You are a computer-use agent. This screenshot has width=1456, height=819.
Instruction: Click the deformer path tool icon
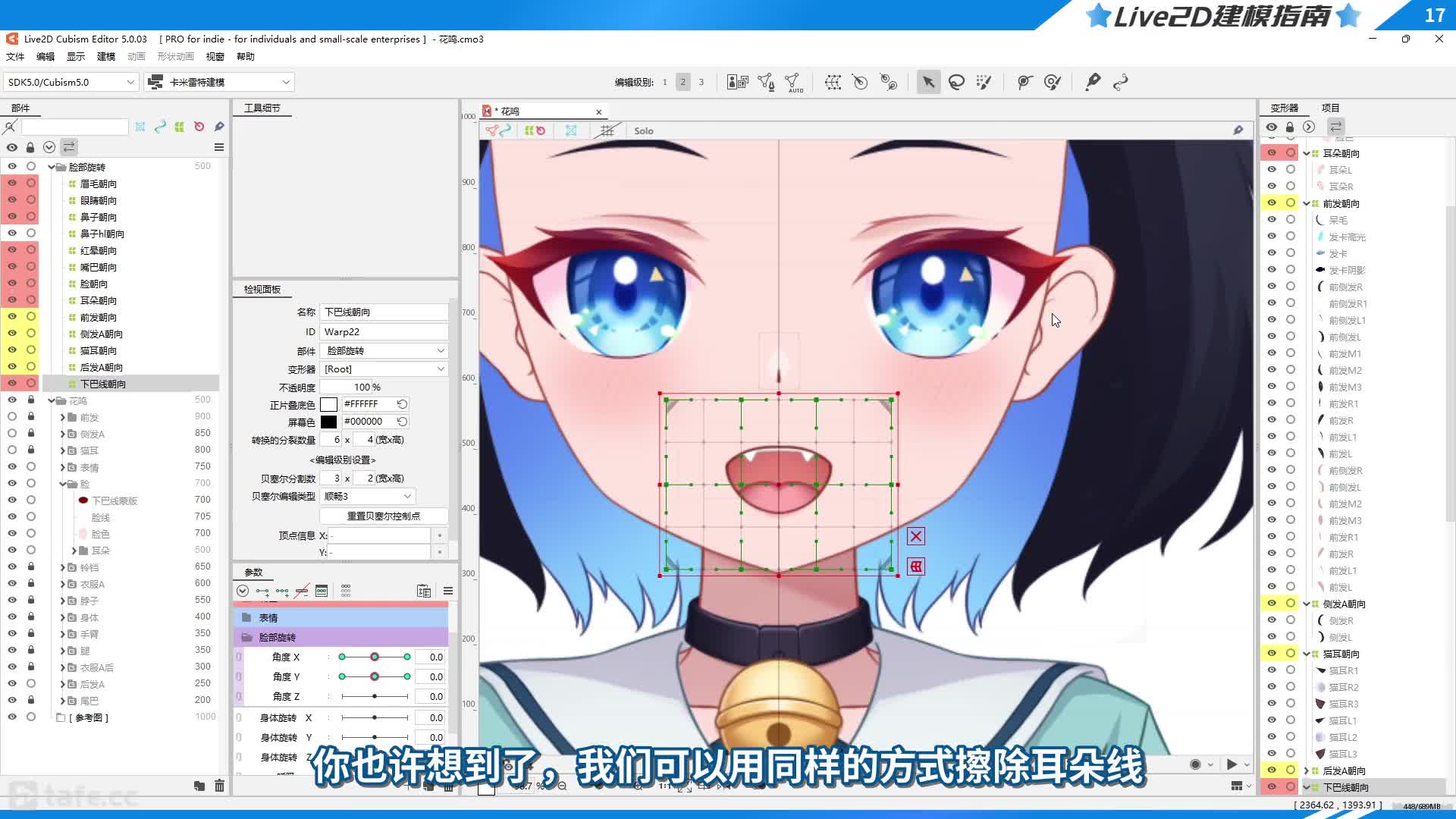(x=888, y=82)
